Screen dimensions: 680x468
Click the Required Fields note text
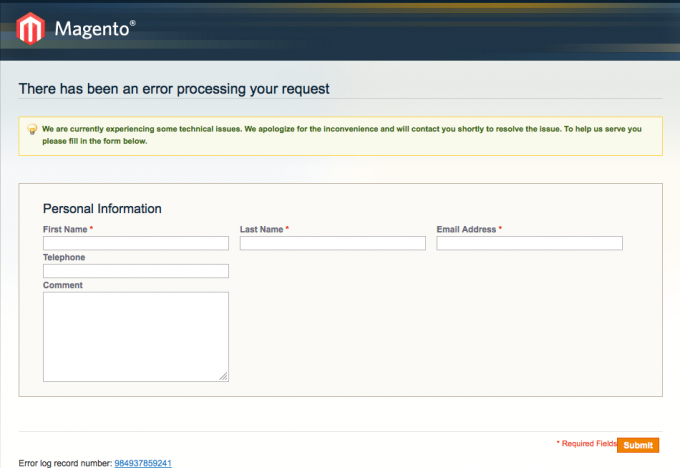586,443
